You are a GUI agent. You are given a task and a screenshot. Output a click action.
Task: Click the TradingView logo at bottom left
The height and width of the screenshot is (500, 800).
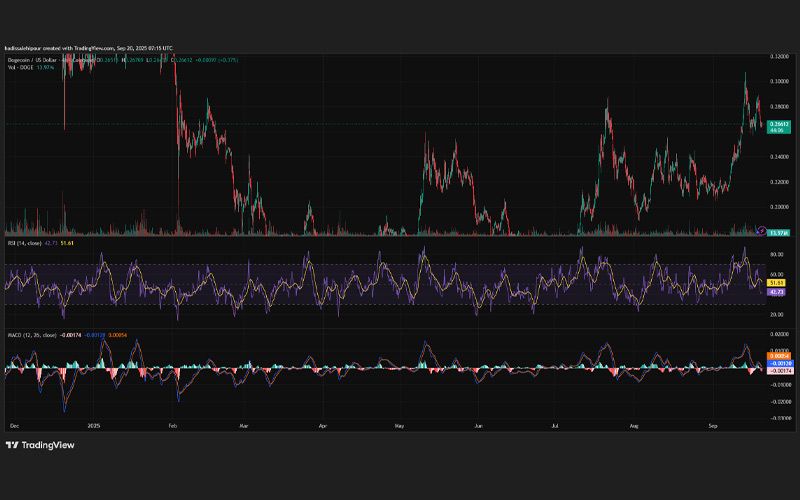click(40, 445)
